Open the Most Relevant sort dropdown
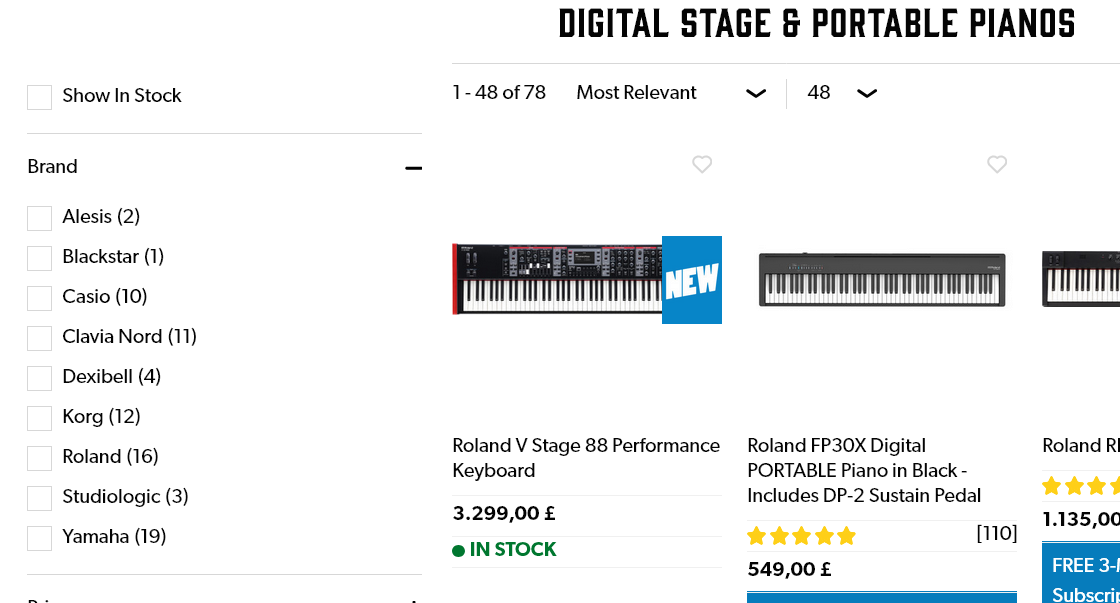1120x603 pixels. click(670, 93)
